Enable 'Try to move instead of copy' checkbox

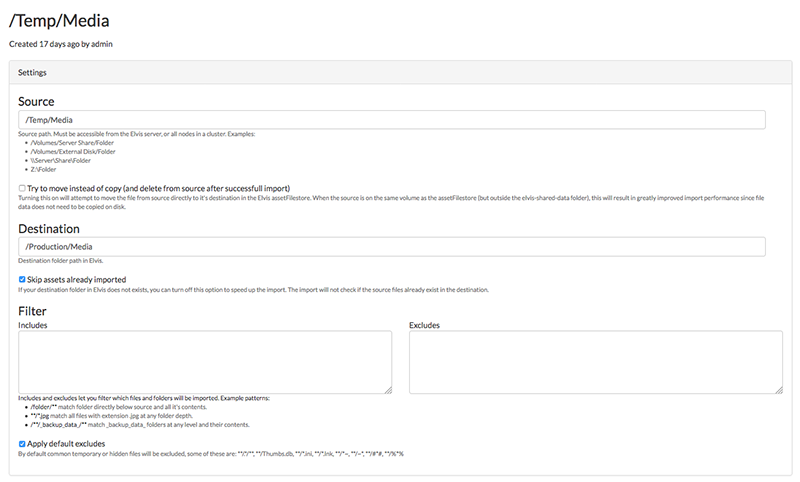(22, 188)
